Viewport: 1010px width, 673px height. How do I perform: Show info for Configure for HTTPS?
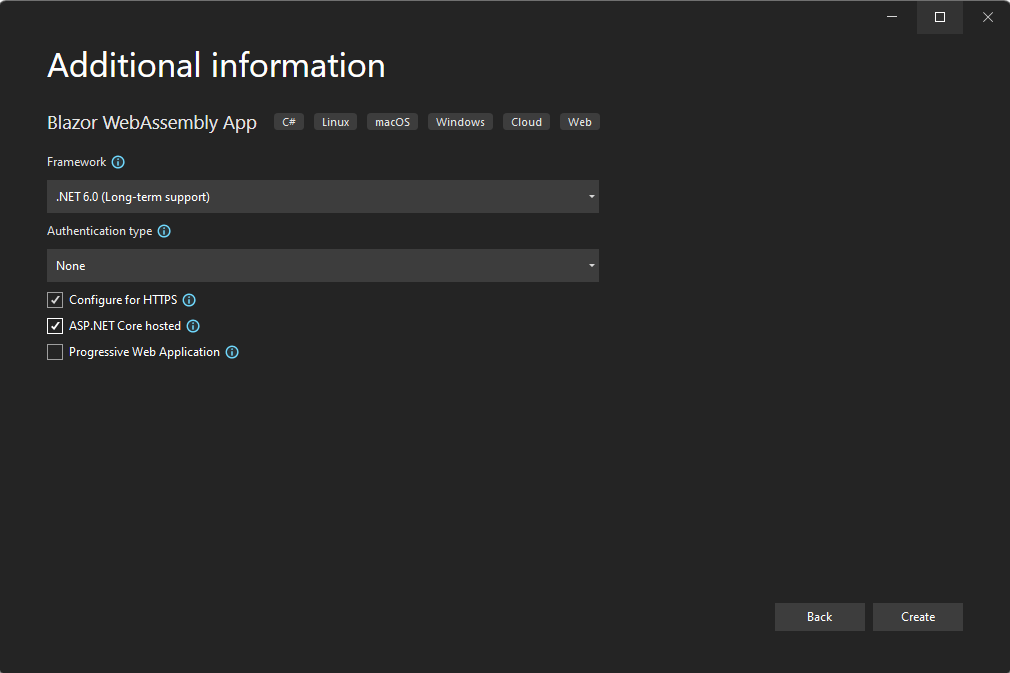[x=189, y=300]
